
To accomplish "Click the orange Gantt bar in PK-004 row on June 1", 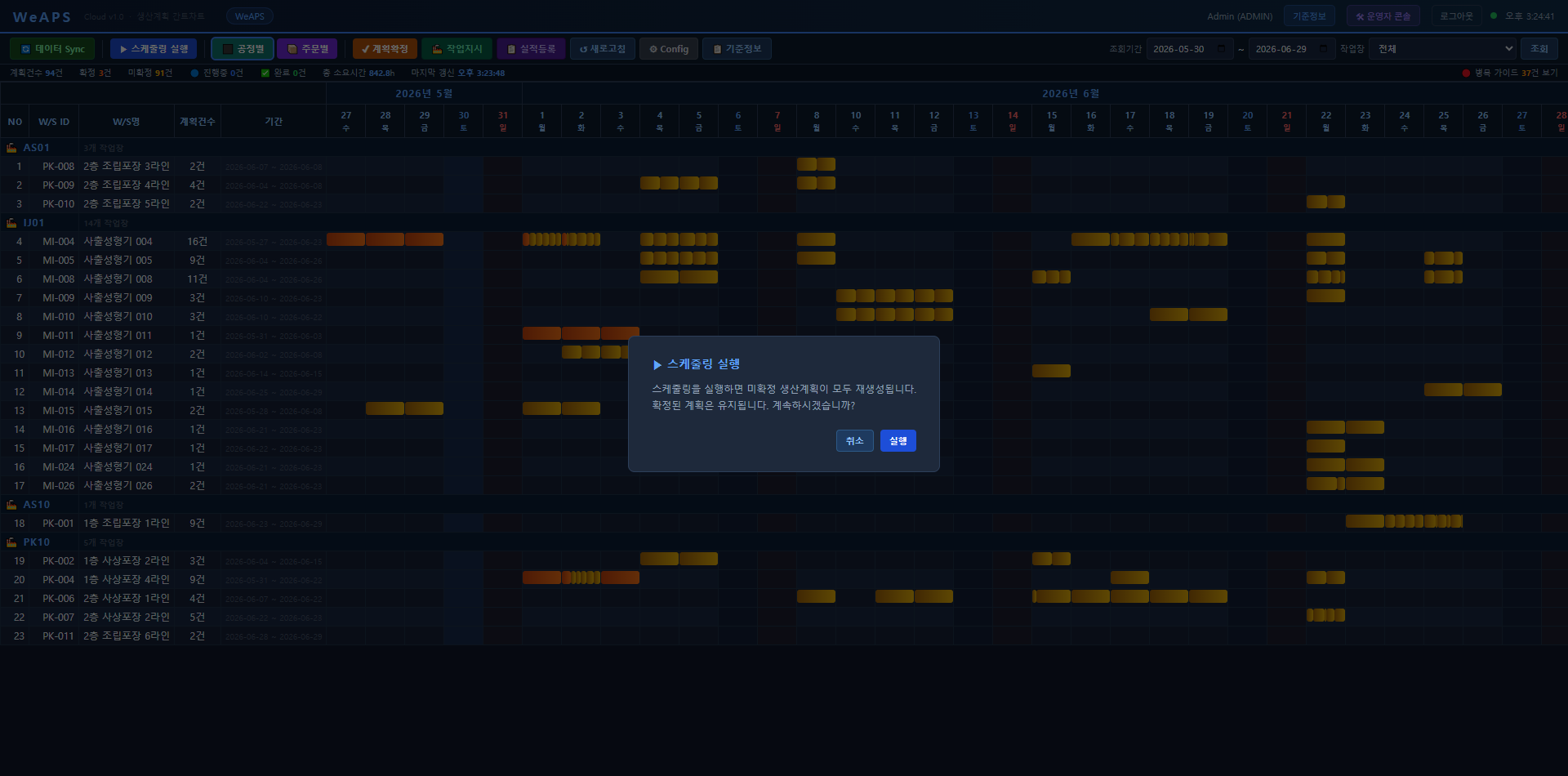I will pos(541,578).
